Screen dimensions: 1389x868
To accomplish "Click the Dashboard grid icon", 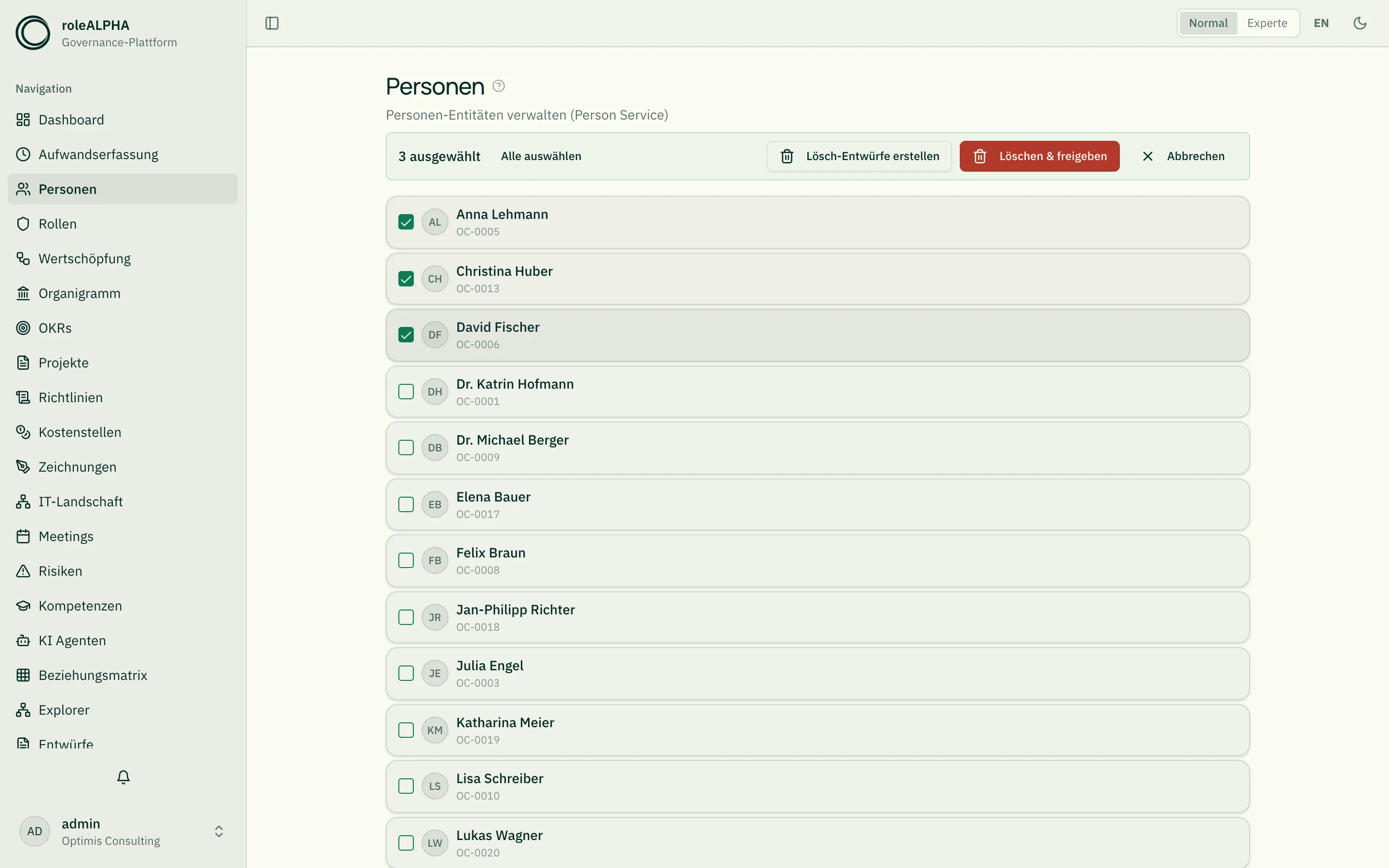I will point(23,120).
